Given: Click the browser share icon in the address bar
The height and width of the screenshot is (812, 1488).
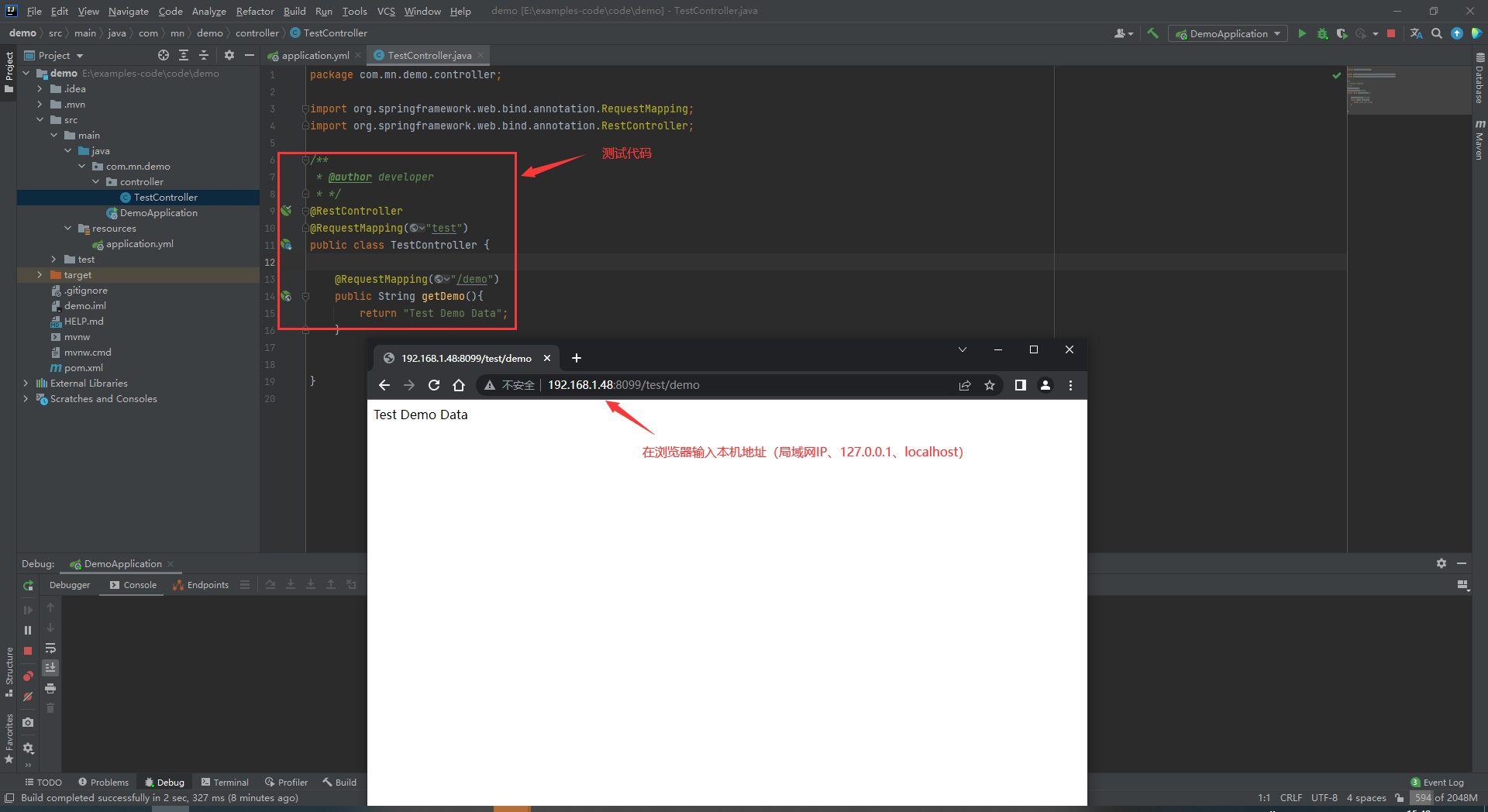Looking at the screenshot, I should pyautogui.click(x=965, y=385).
